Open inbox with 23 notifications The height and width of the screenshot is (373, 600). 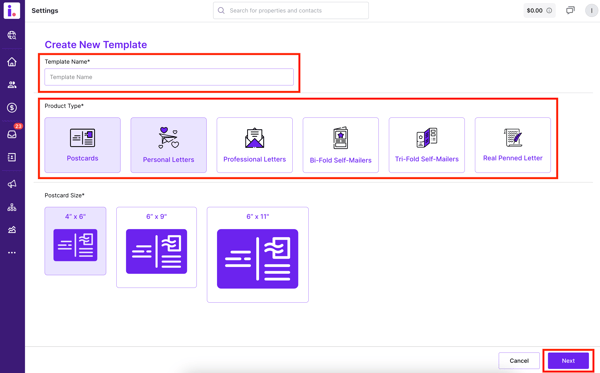(12, 134)
